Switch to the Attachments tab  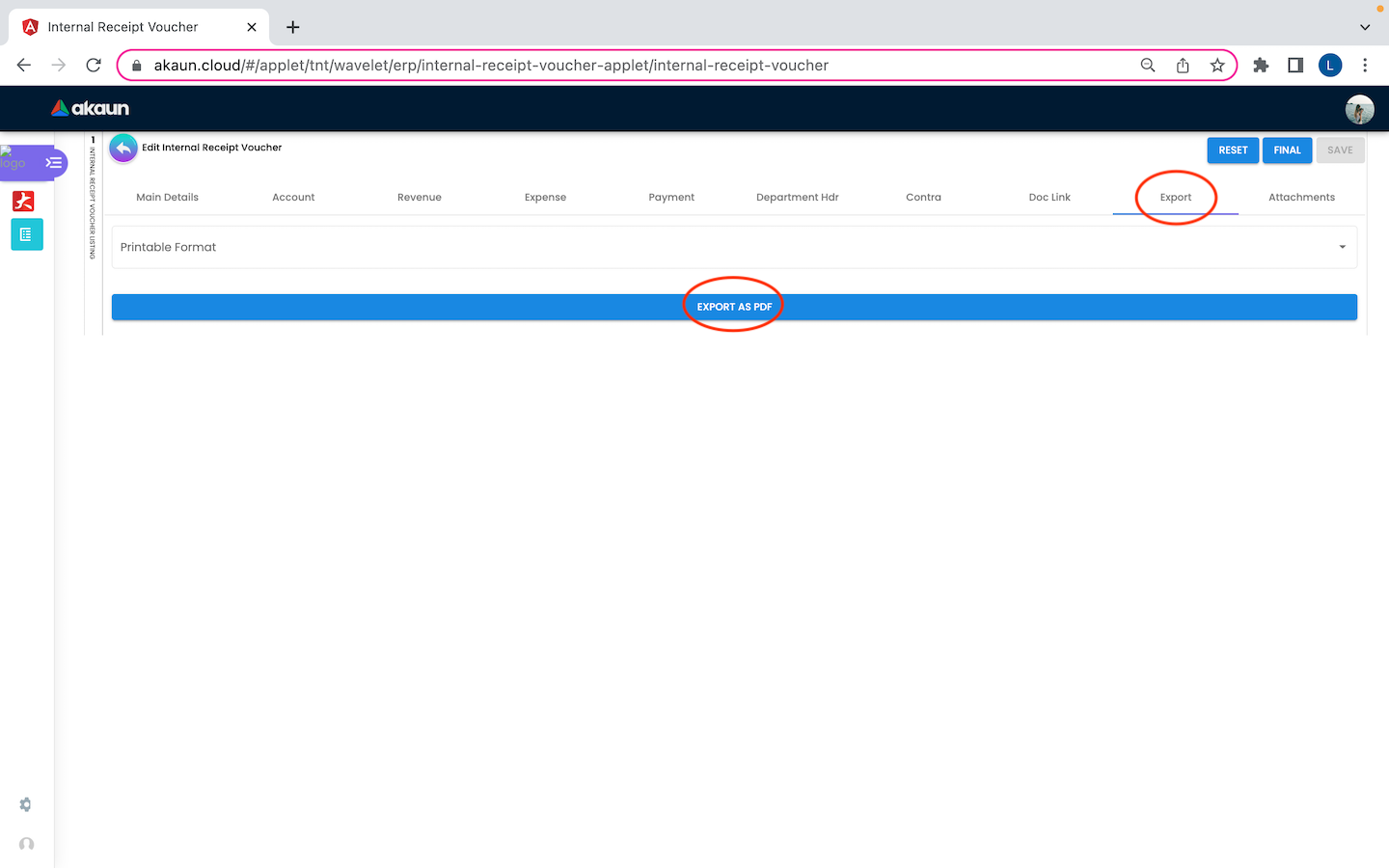point(1301,197)
